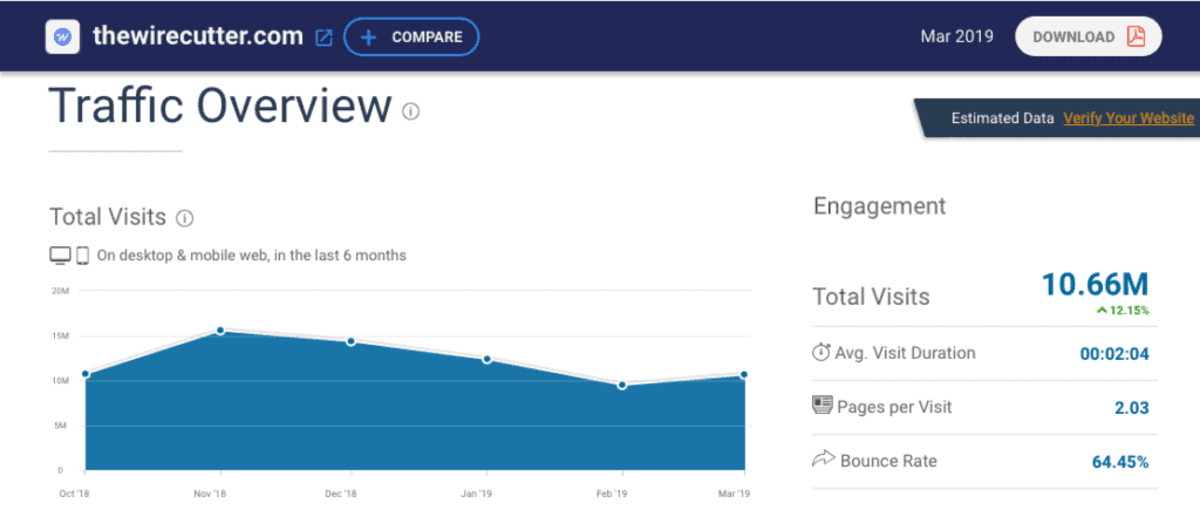Click the desktop device icon
The width and height of the screenshot is (1200, 510).
tap(60, 255)
